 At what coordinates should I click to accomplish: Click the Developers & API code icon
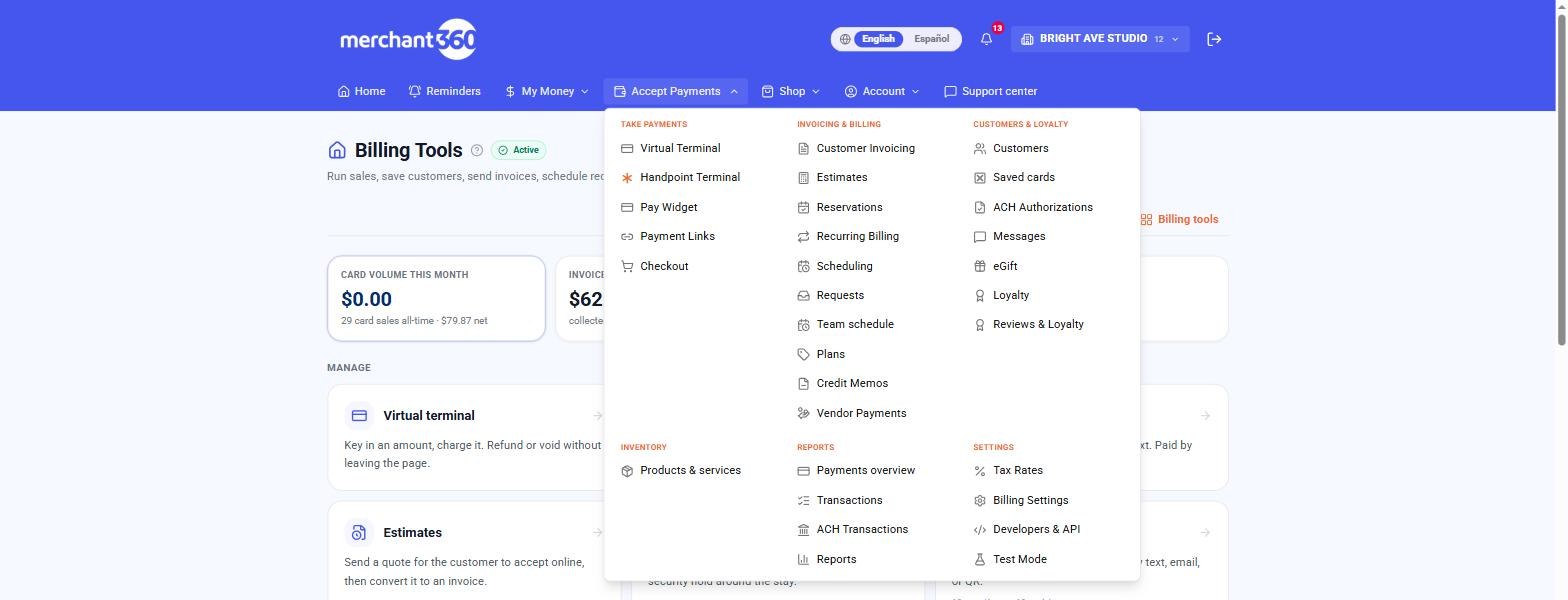point(980,530)
